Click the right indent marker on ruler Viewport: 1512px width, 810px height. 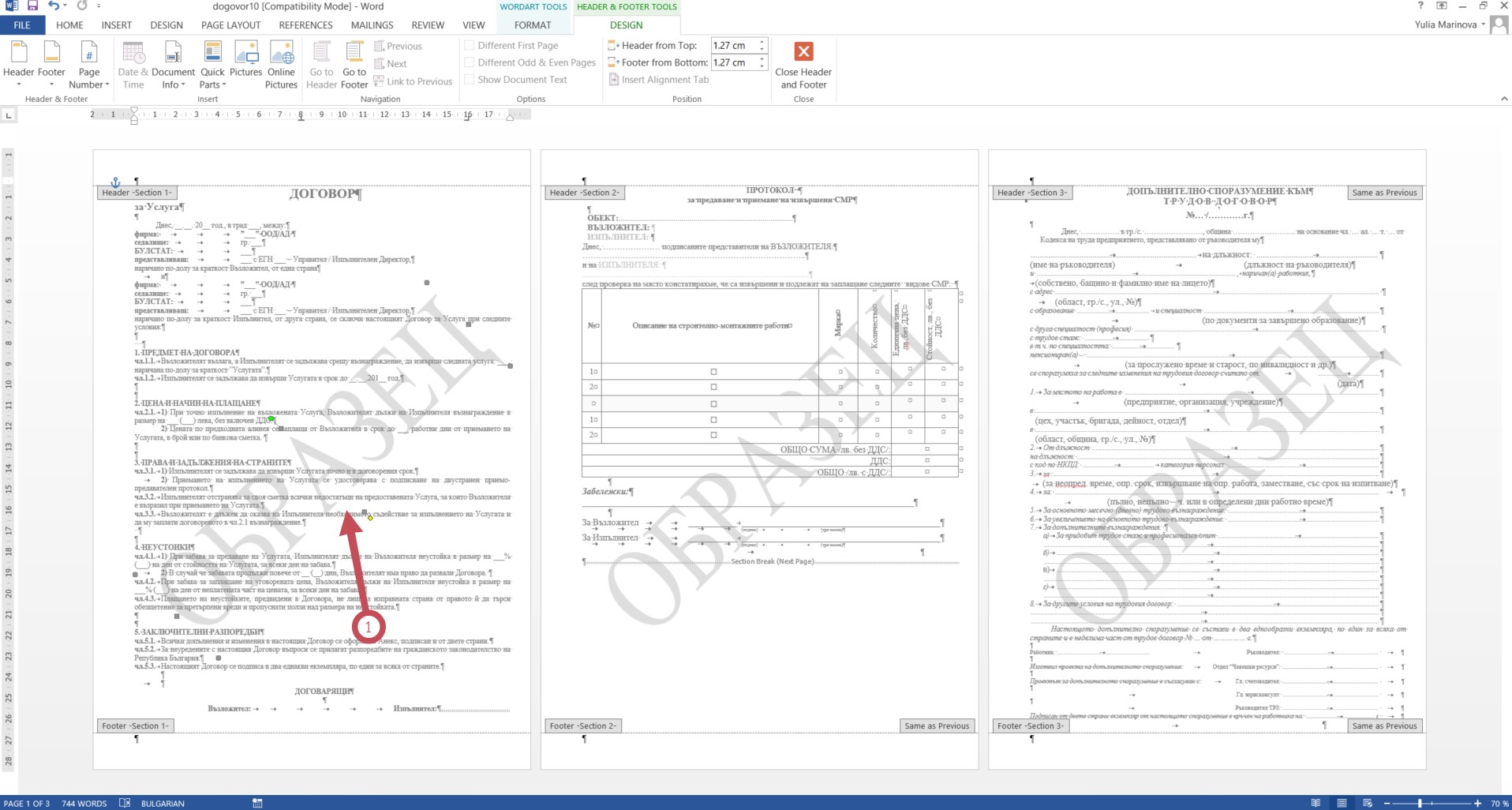[x=510, y=118]
